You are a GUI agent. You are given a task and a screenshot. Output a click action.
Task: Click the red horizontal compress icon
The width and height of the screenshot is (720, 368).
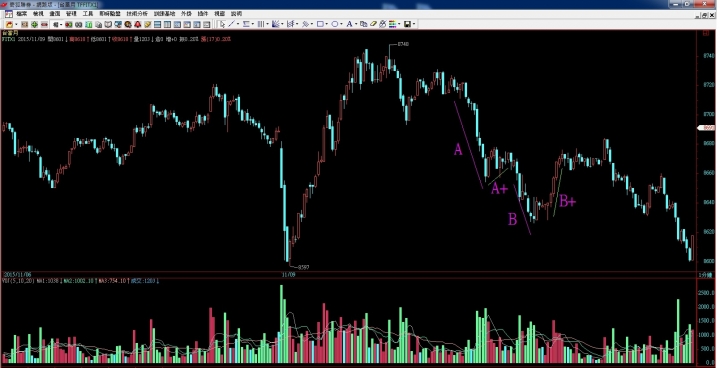tap(45, 24)
